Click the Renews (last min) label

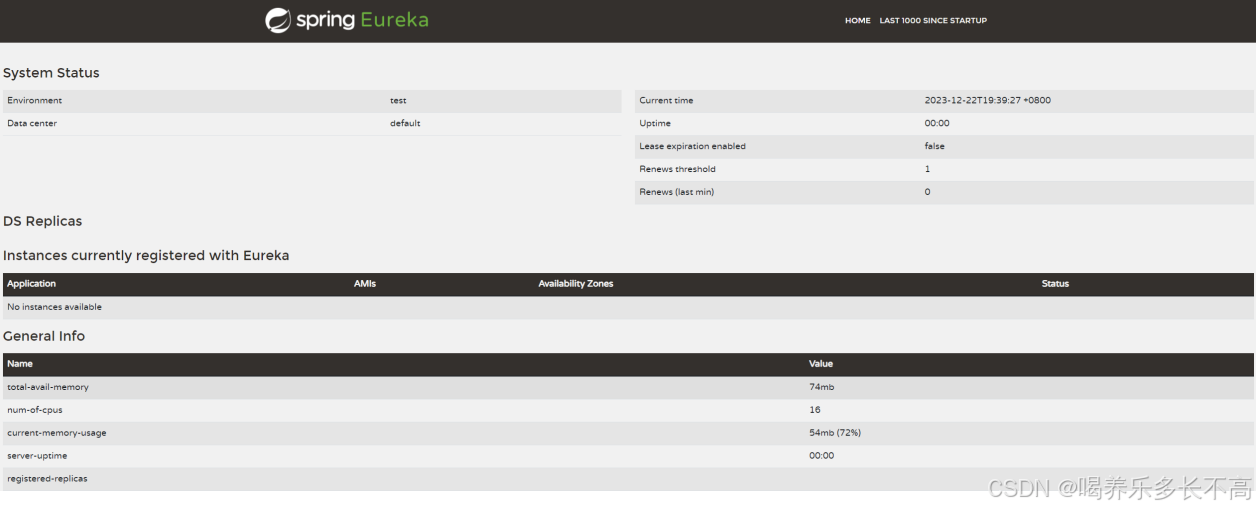(x=677, y=192)
